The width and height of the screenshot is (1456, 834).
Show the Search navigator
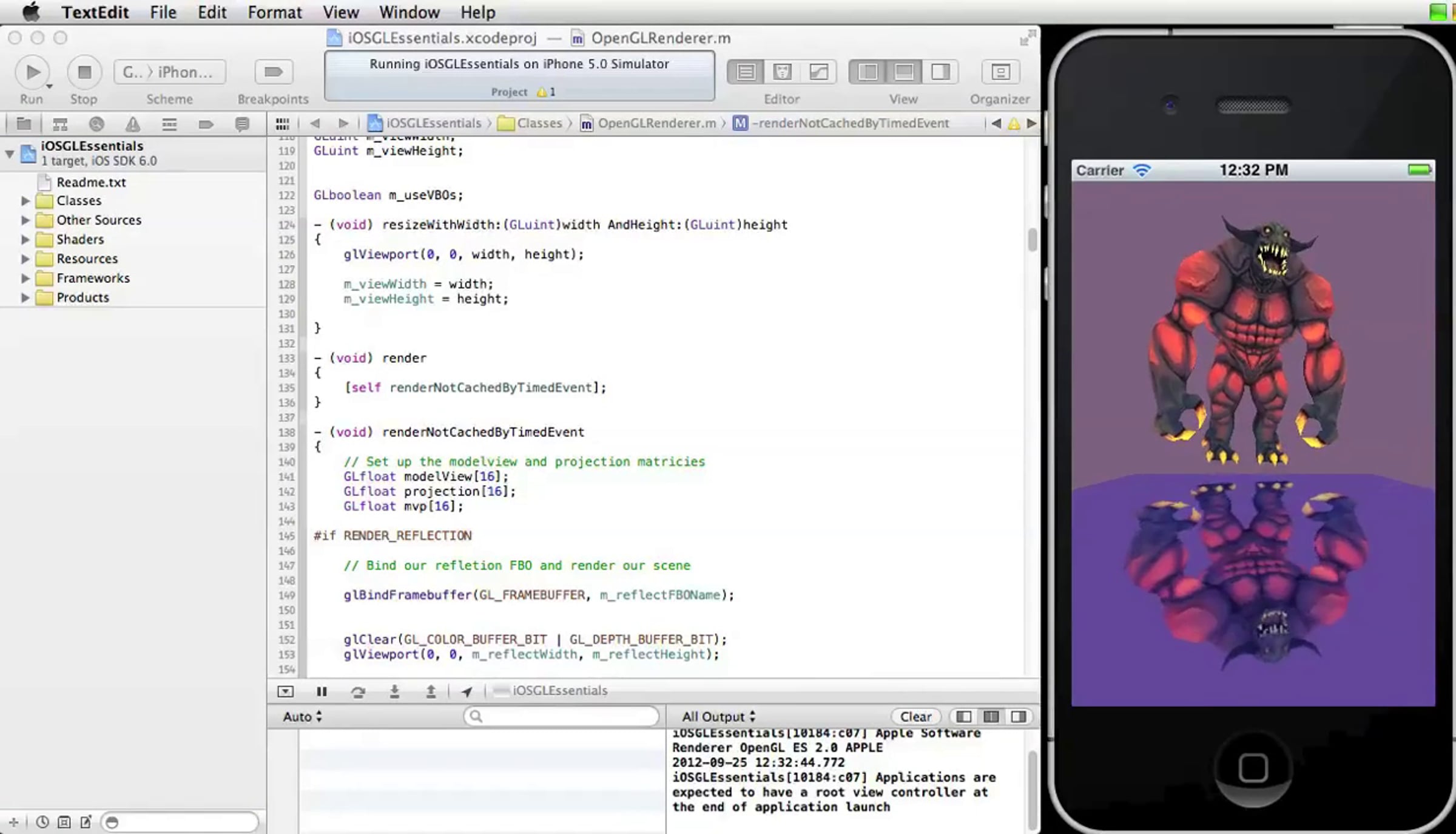[x=96, y=124]
